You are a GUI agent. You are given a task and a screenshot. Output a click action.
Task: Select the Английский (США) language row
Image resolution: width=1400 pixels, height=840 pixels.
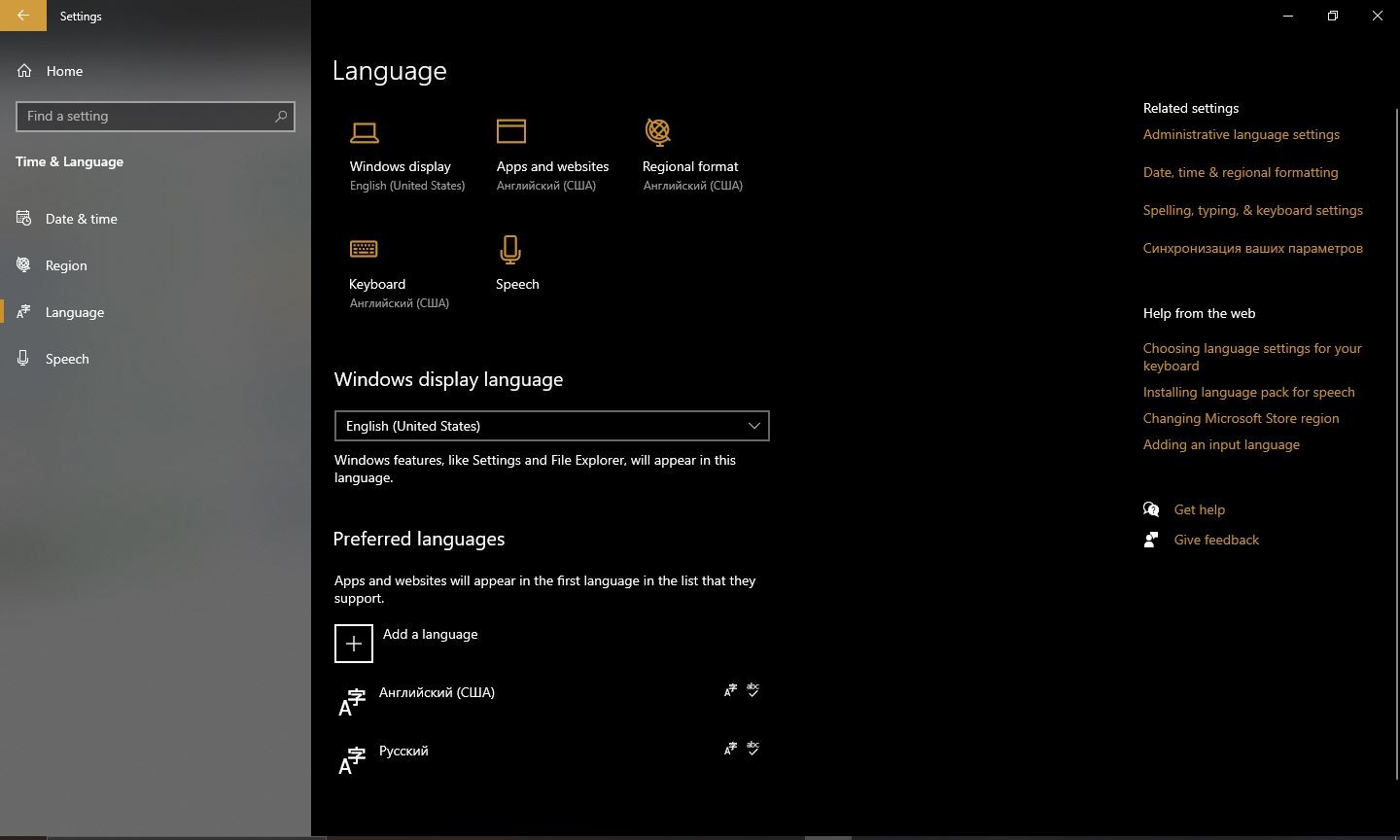550,702
